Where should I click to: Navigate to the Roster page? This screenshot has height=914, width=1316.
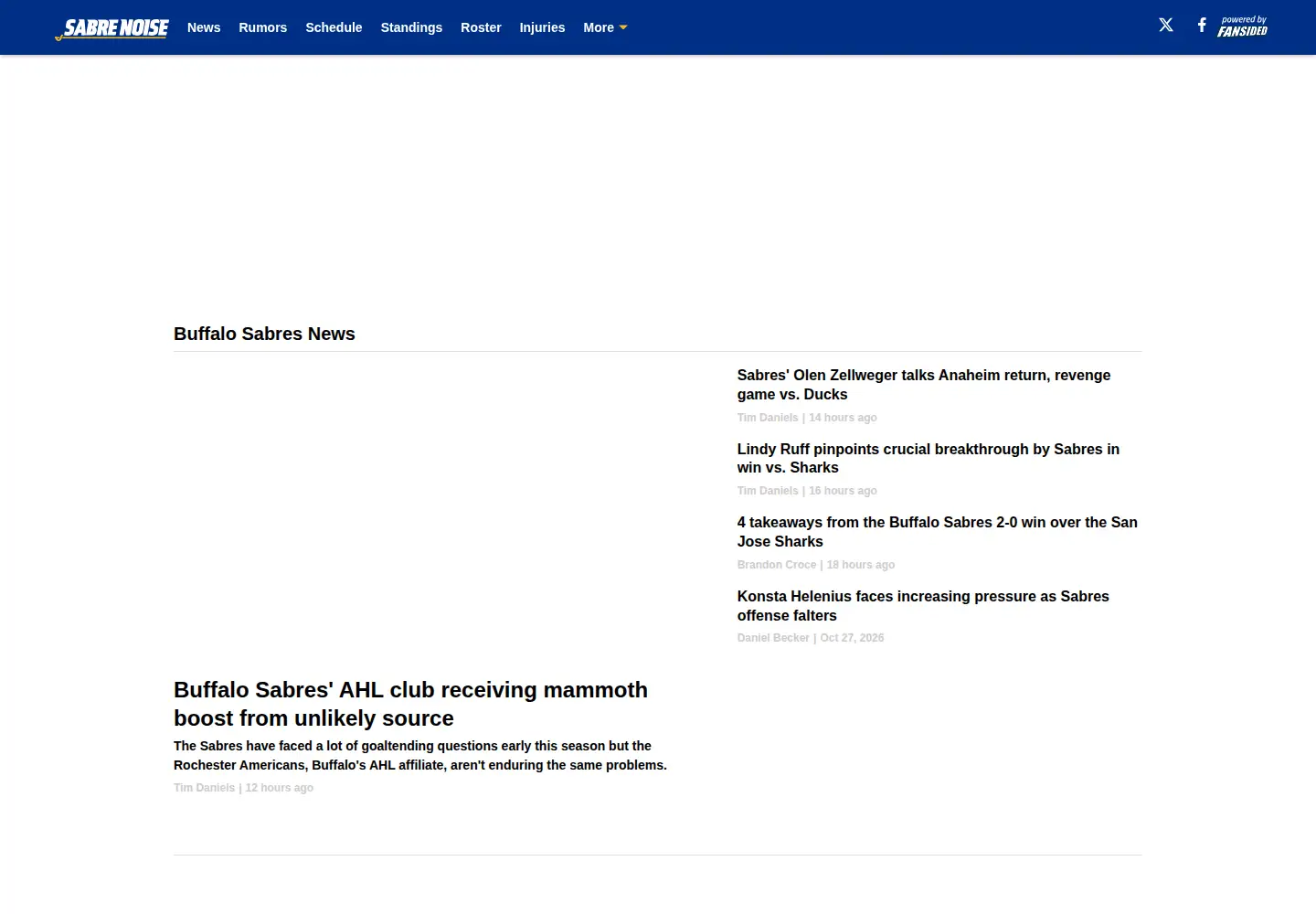(x=481, y=27)
